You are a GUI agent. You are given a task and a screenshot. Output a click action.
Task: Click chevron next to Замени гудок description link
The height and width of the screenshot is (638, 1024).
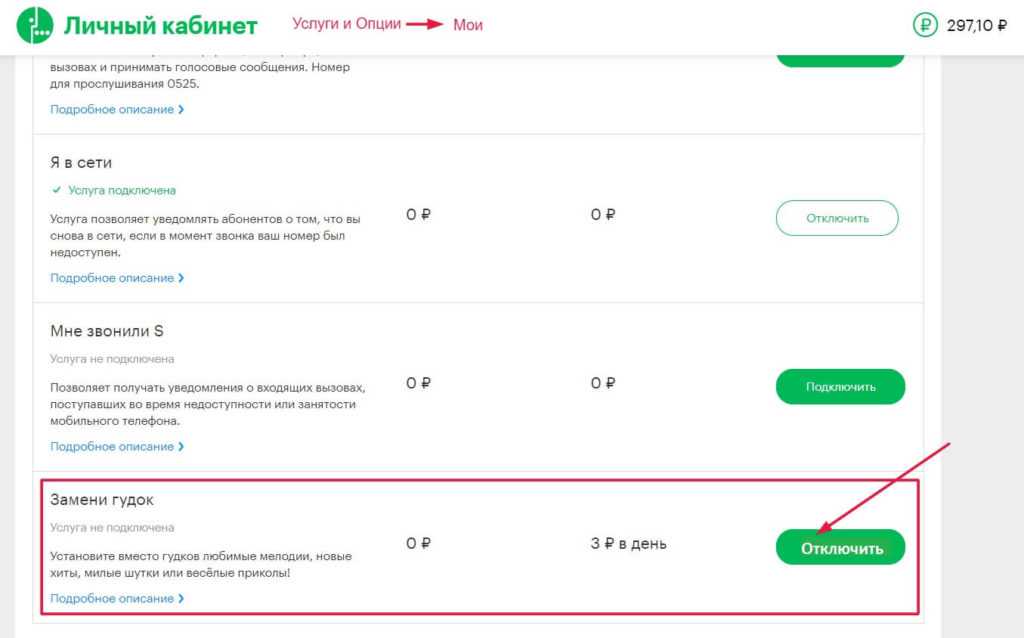point(181,598)
